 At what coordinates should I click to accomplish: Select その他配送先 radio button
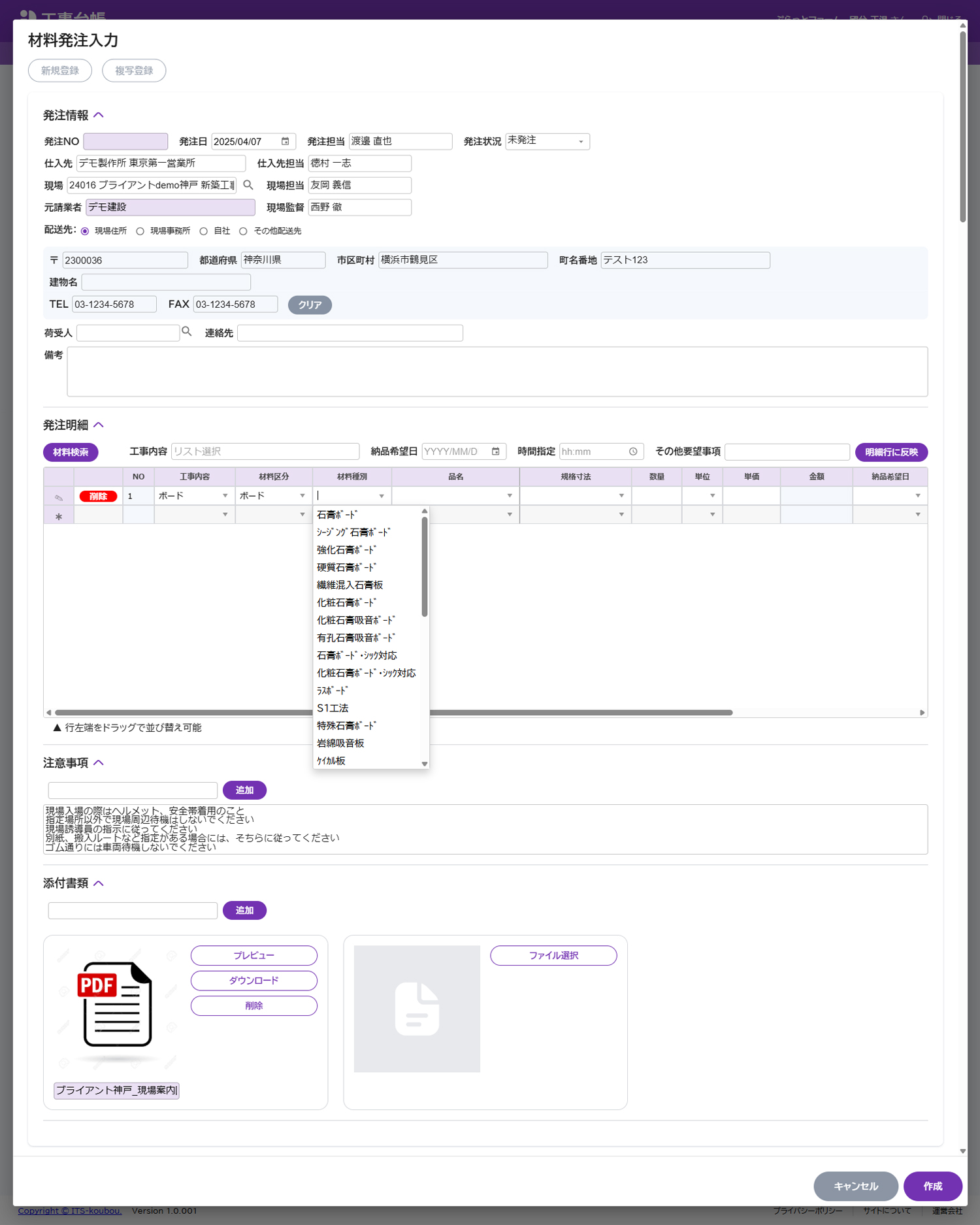coord(243,231)
